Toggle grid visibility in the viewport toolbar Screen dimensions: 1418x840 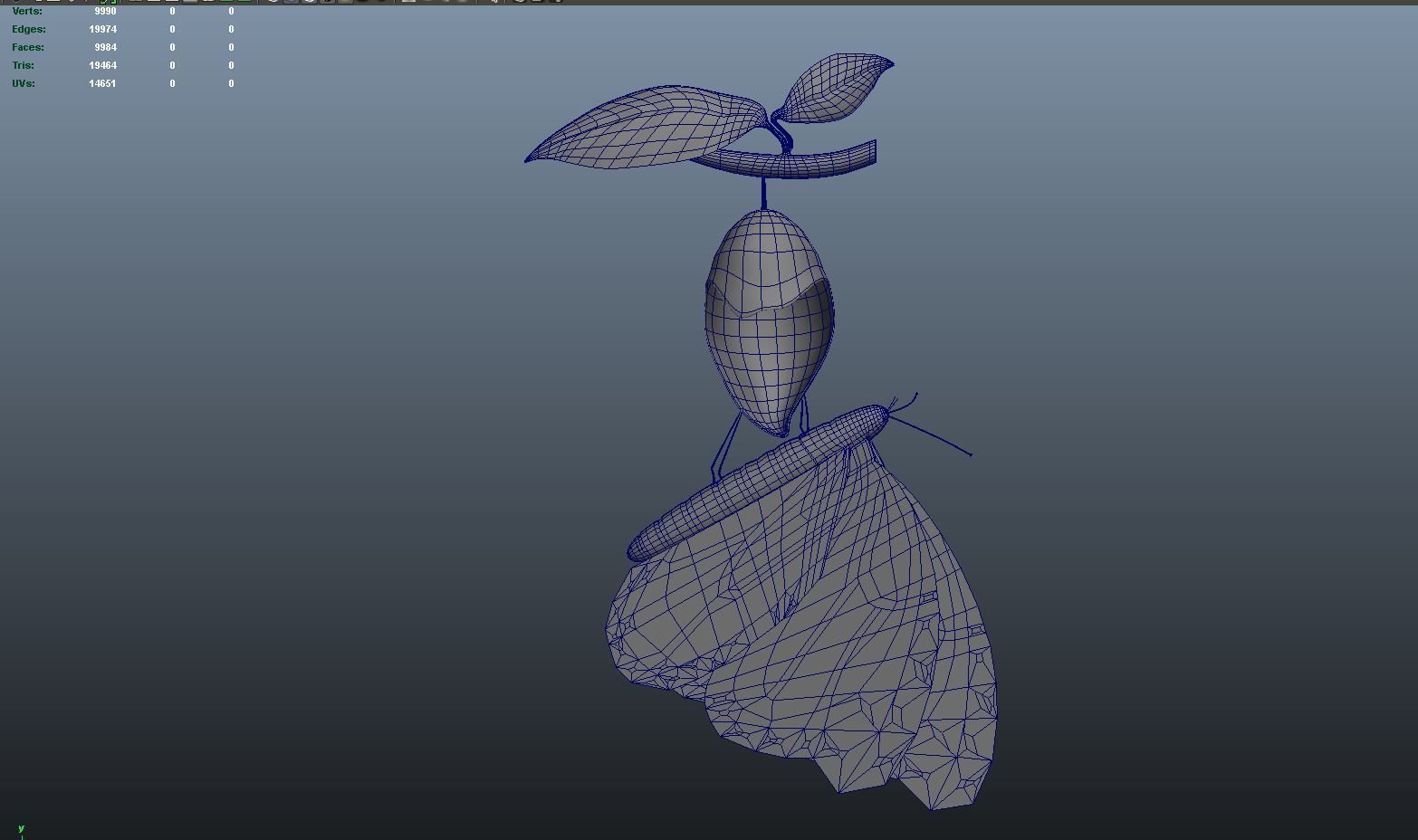(x=136, y=3)
